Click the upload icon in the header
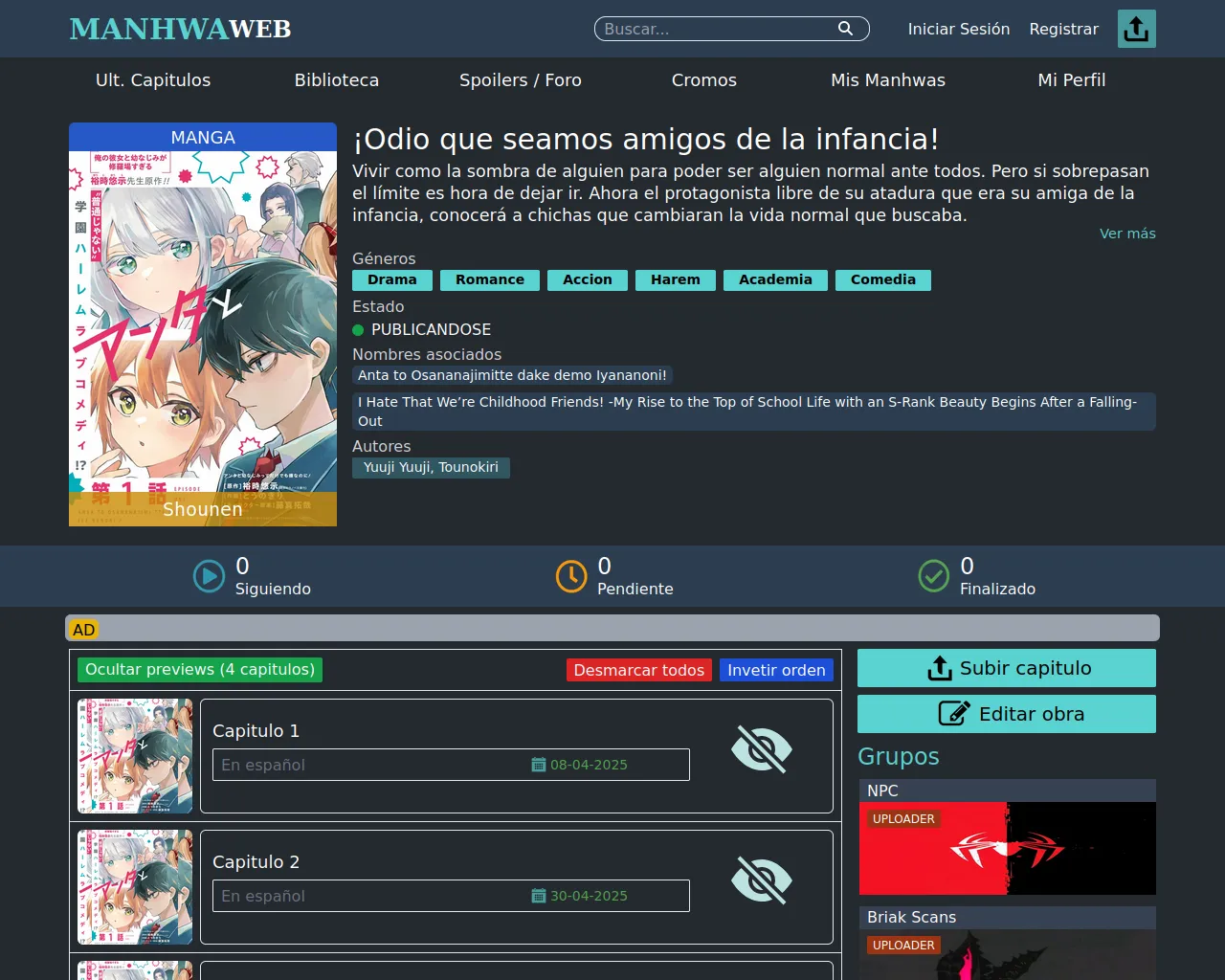 point(1137,29)
